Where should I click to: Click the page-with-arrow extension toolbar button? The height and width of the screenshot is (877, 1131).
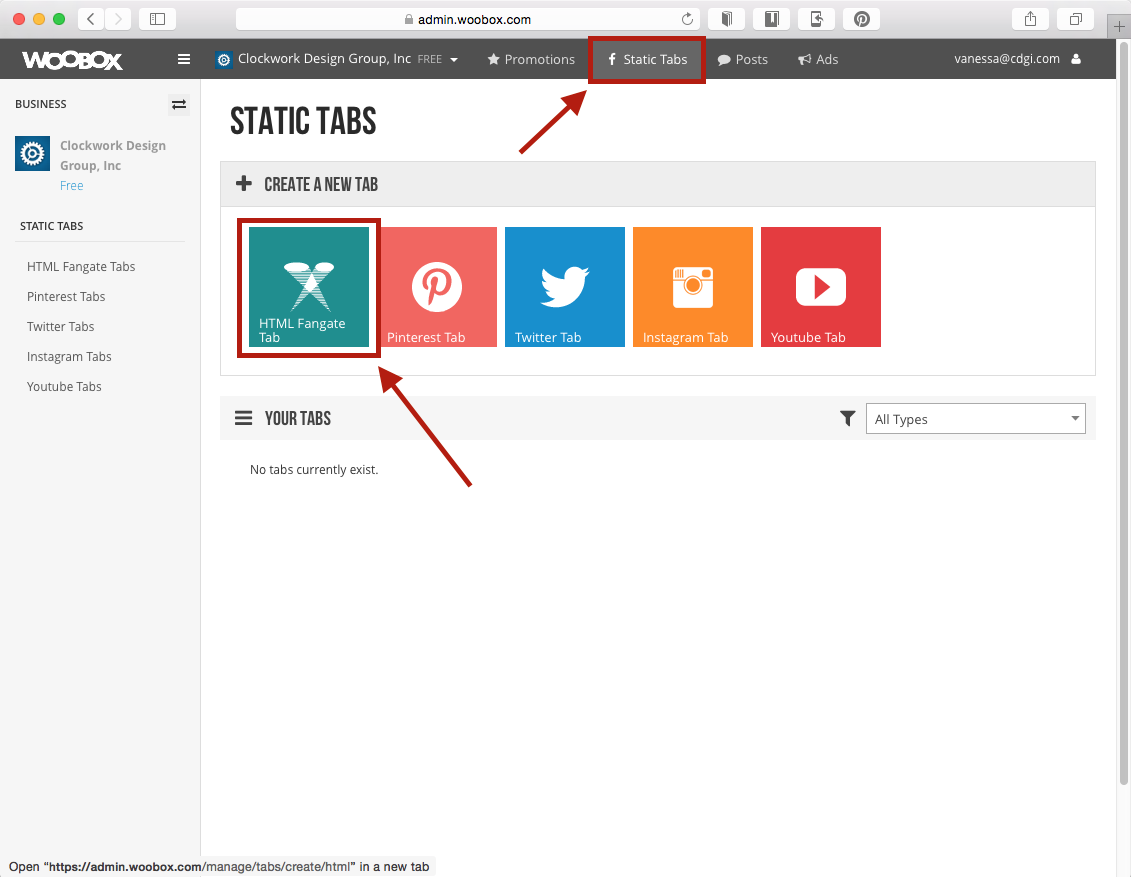tap(817, 19)
